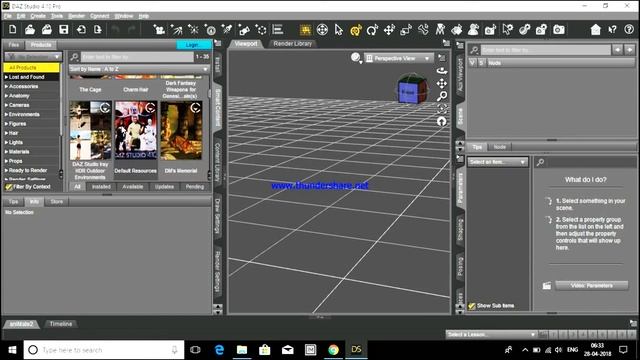
Task: Click Windows Start button on taskbar
Action: (12, 350)
